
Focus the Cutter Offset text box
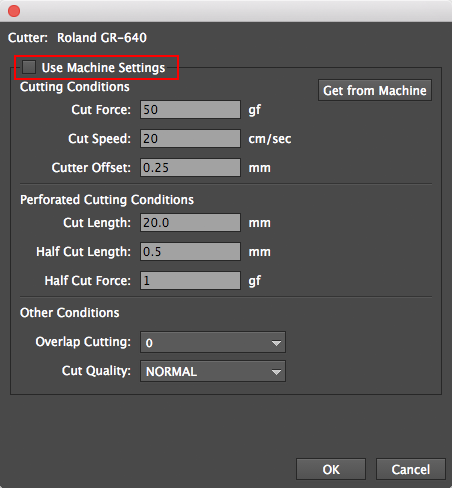190,167
